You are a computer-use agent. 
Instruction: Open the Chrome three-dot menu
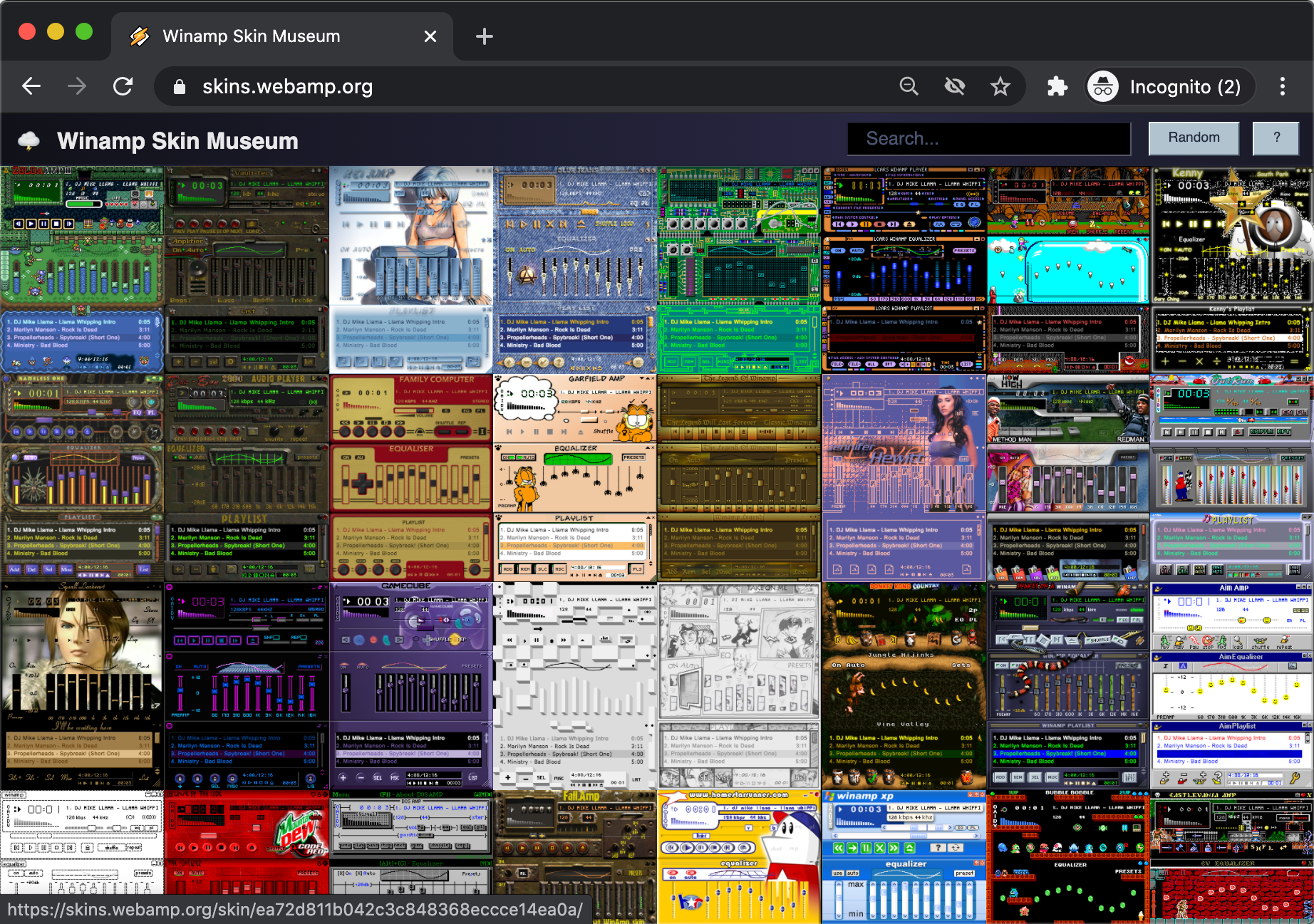point(1283,87)
